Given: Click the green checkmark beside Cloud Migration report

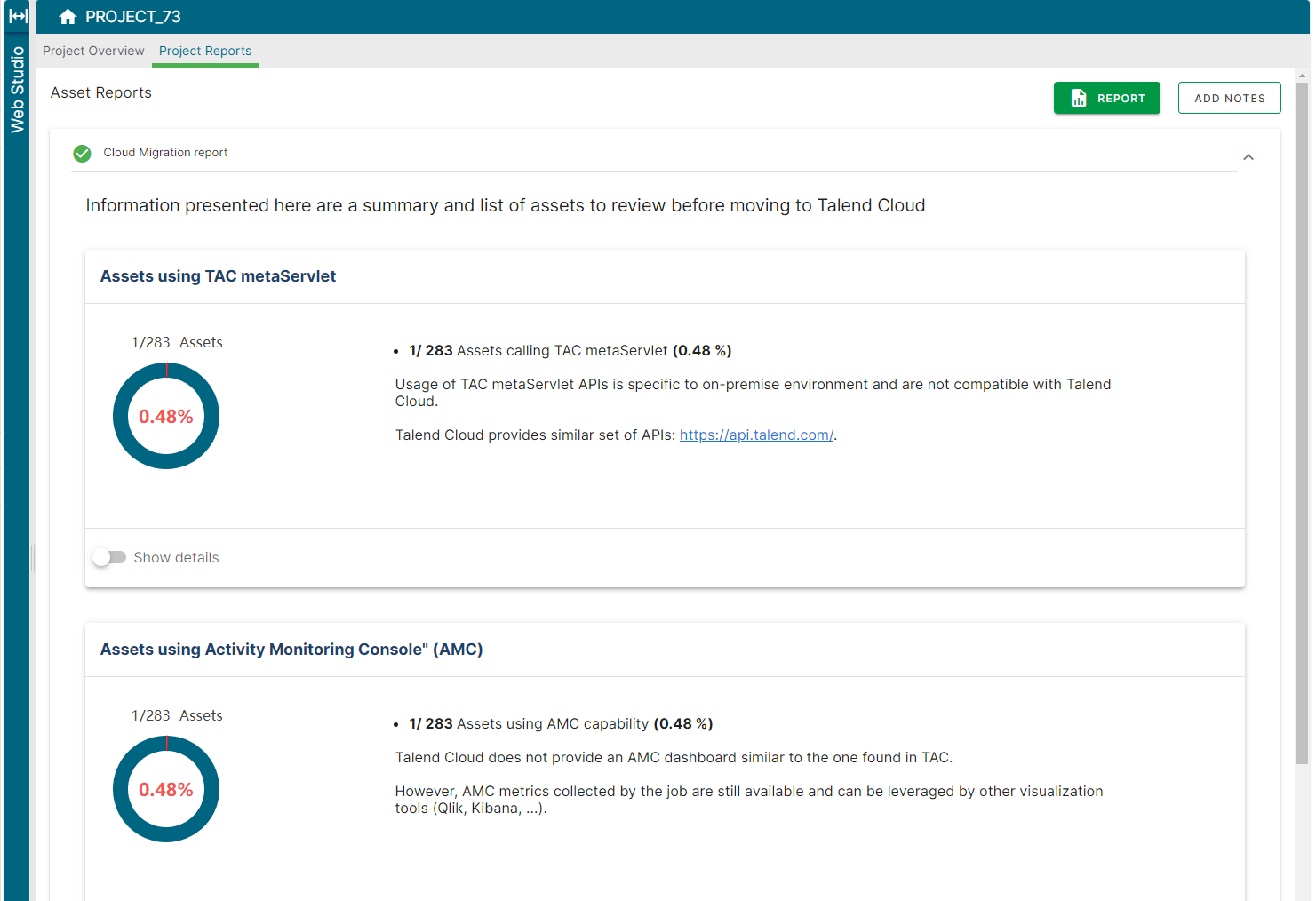Looking at the screenshot, I should 82,153.
